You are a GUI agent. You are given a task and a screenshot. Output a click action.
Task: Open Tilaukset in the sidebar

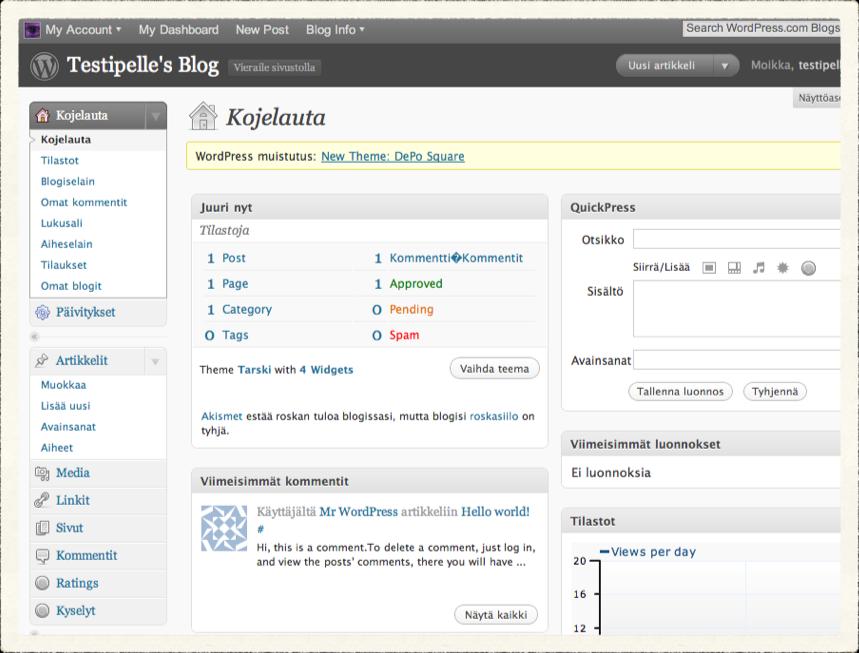pyautogui.click(x=64, y=265)
